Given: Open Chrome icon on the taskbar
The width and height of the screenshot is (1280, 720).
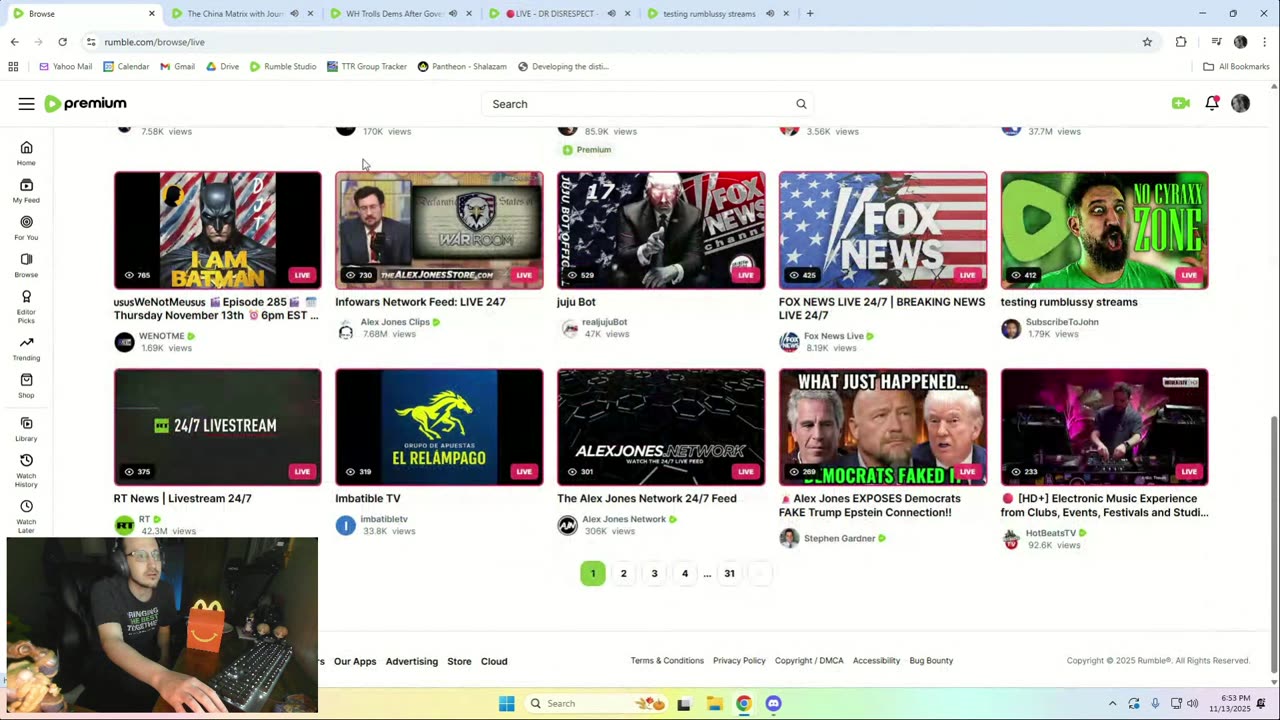Looking at the screenshot, I should click(x=743, y=703).
